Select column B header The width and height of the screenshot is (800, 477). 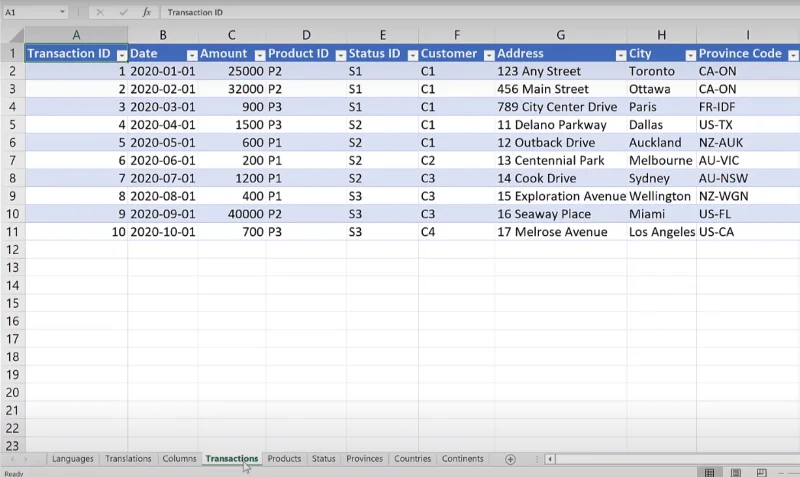[x=163, y=35]
